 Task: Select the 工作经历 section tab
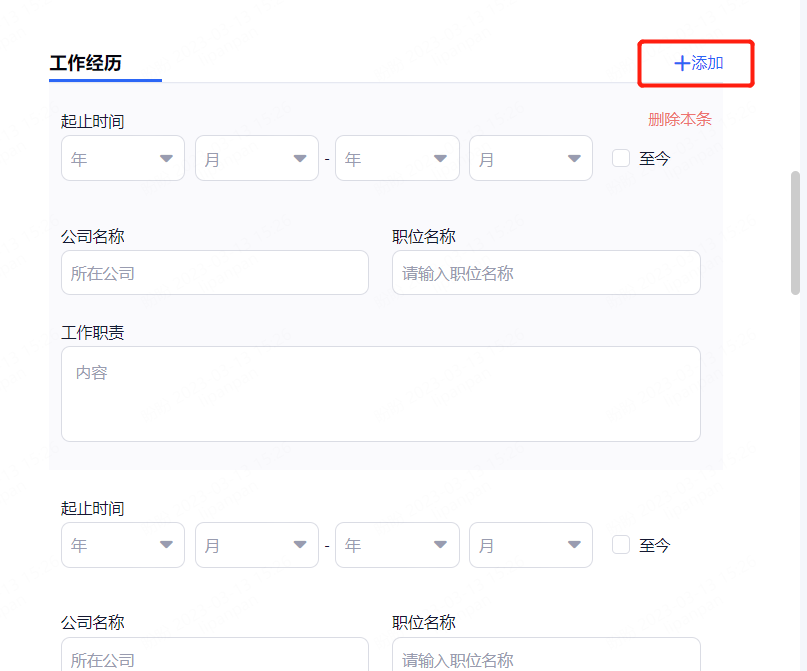(86, 63)
